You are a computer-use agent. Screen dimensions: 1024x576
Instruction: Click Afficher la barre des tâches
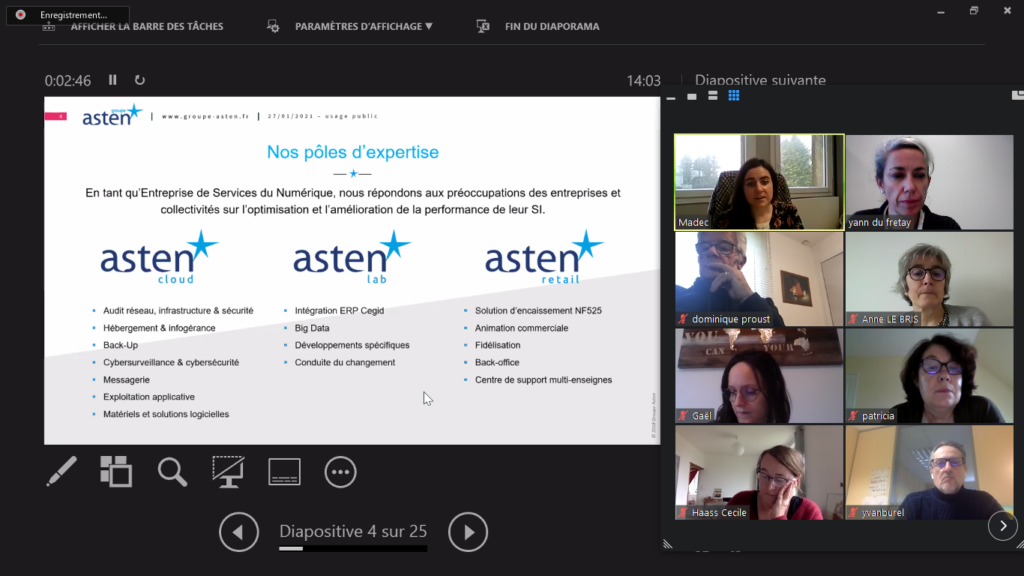click(146, 27)
